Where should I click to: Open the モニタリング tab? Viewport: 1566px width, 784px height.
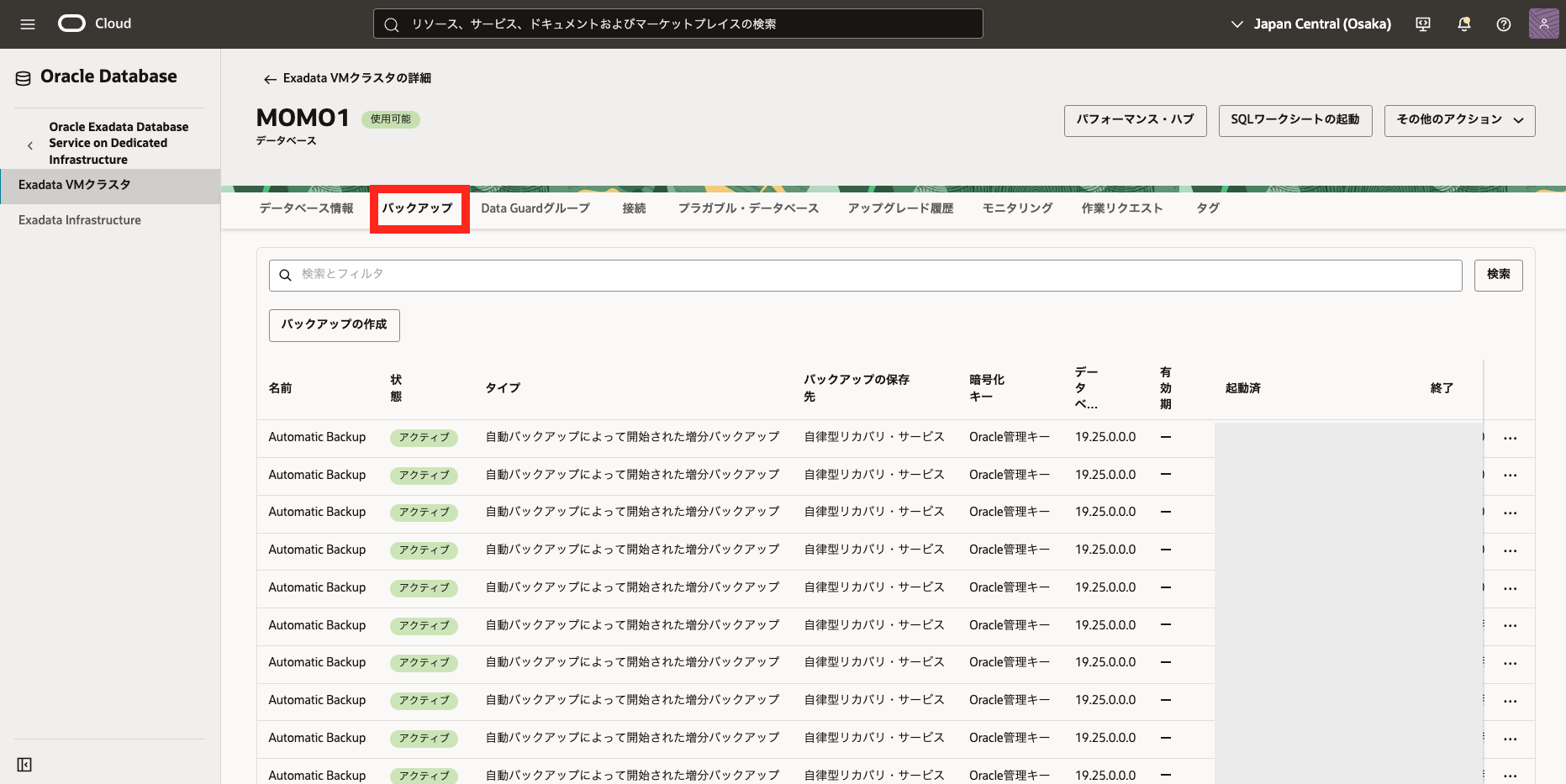pyautogui.click(x=1017, y=208)
